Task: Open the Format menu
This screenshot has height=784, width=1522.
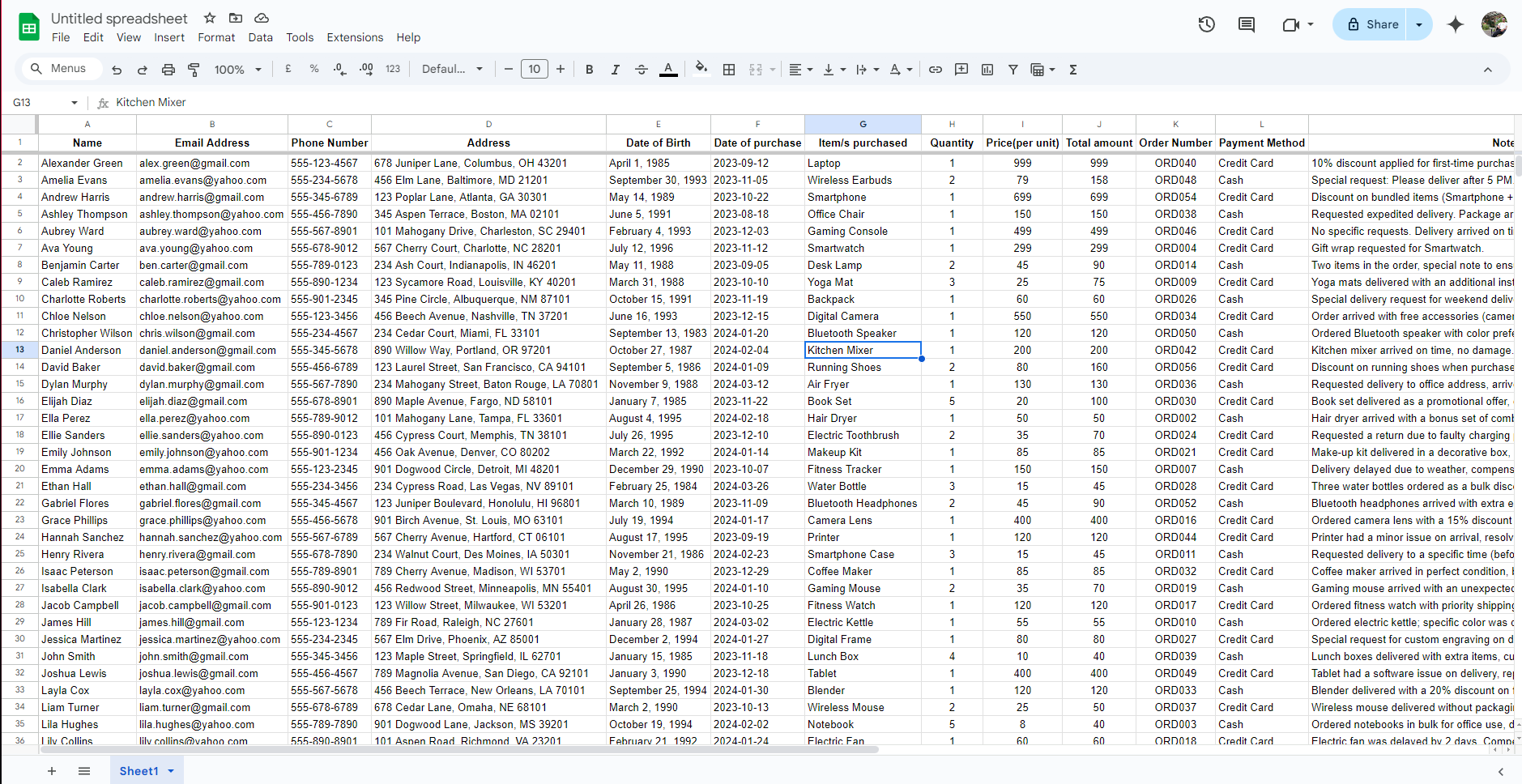Action: pyautogui.click(x=216, y=37)
